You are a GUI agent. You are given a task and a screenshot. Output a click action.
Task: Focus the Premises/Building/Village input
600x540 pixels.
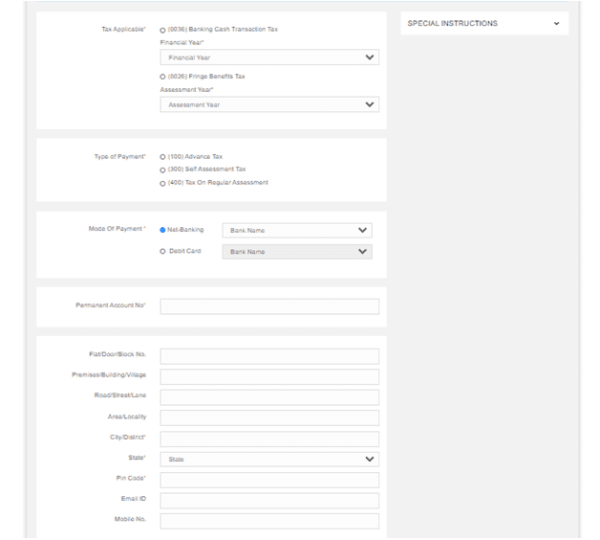269,377
